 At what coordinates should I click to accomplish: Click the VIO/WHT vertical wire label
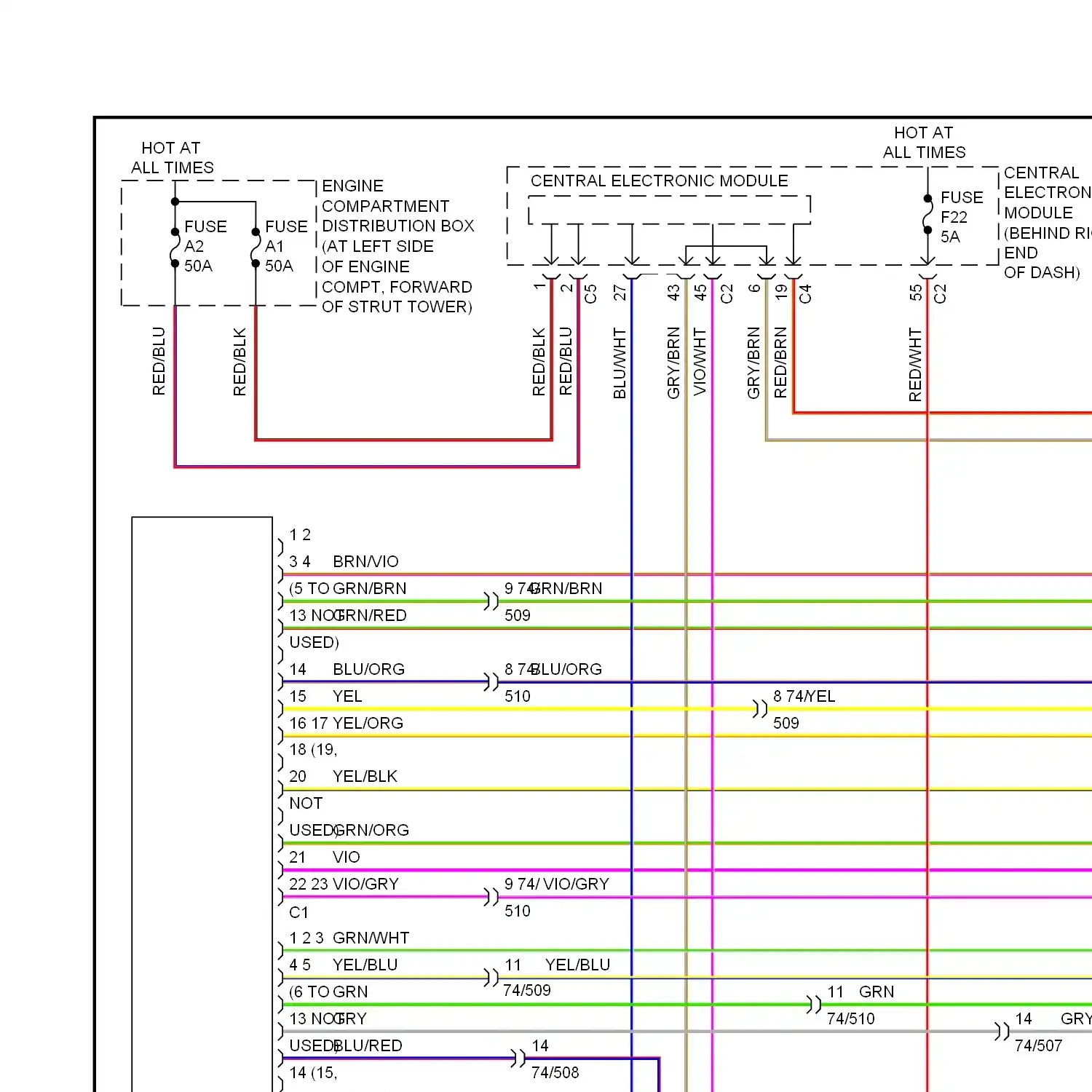700,362
